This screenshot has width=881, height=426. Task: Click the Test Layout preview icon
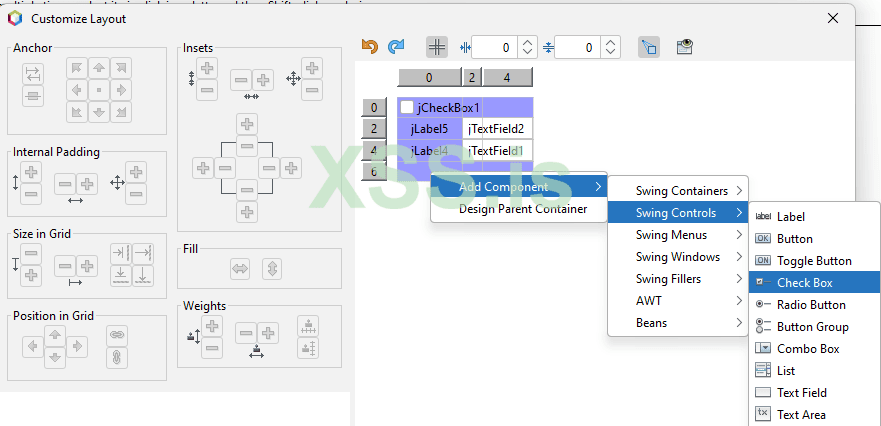coord(684,47)
